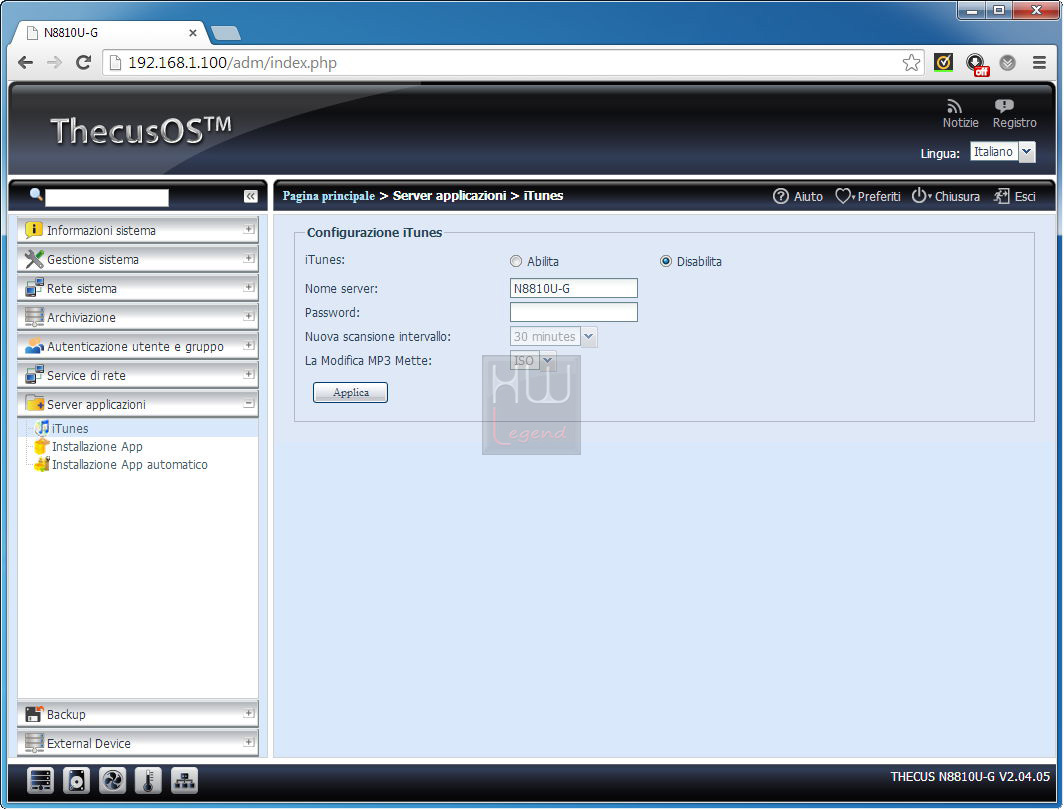Expand the External Device section plus button
This screenshot has width=1064, height=810.
(x=248, y=742)
